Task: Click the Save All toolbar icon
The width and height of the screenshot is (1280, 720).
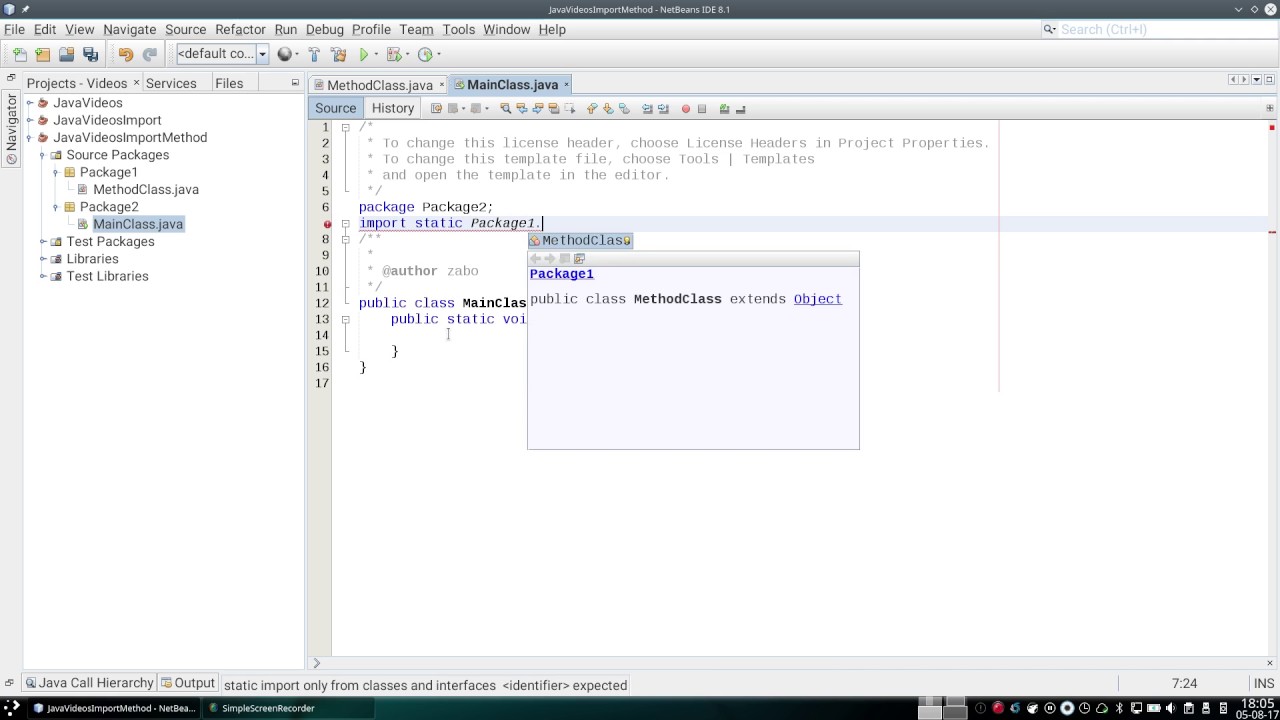Action: tap(90, 54)
